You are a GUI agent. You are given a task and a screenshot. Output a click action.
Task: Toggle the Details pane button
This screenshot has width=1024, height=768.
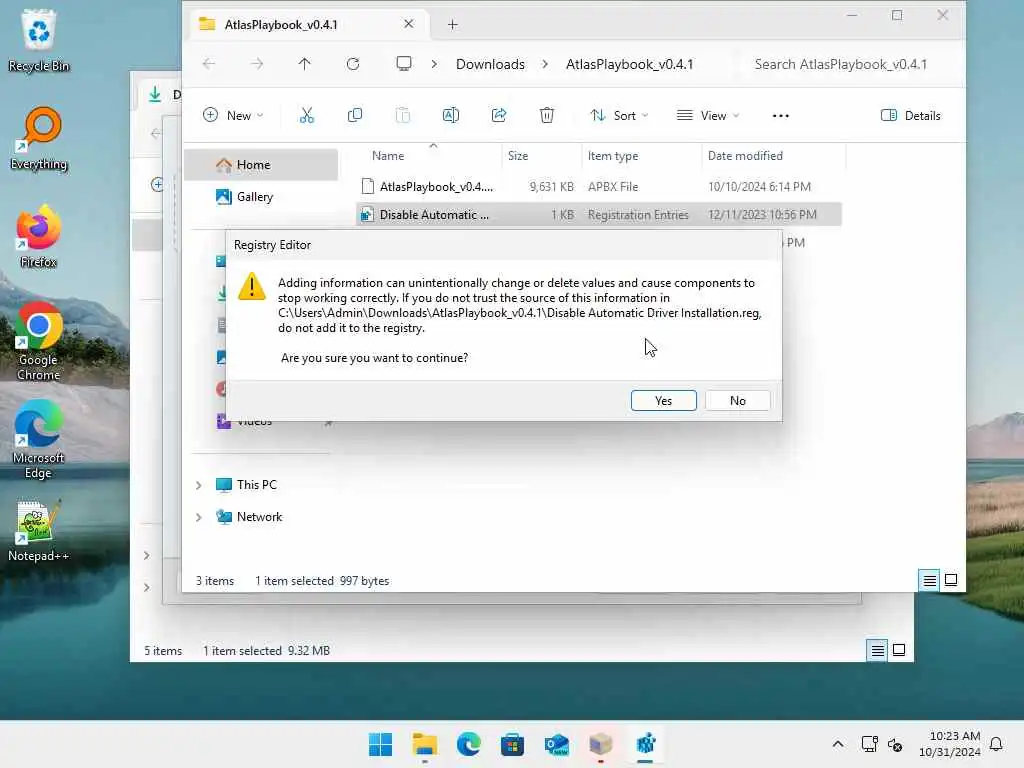[910, 116]
